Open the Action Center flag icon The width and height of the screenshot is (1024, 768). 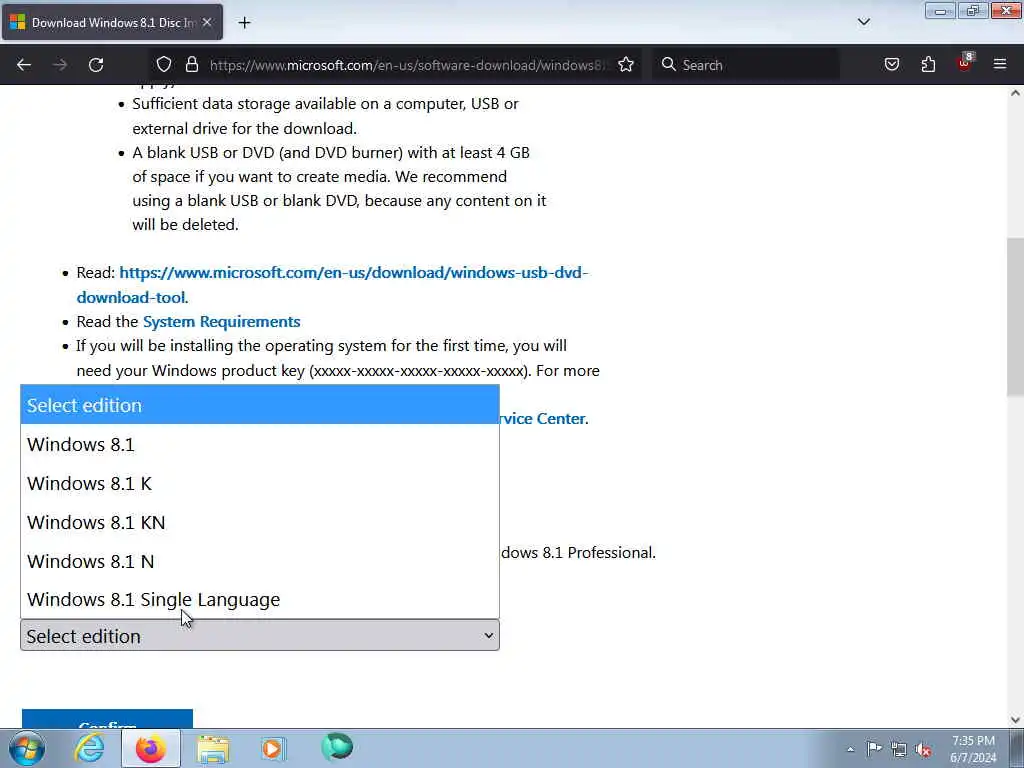click(x=874, y=748)
